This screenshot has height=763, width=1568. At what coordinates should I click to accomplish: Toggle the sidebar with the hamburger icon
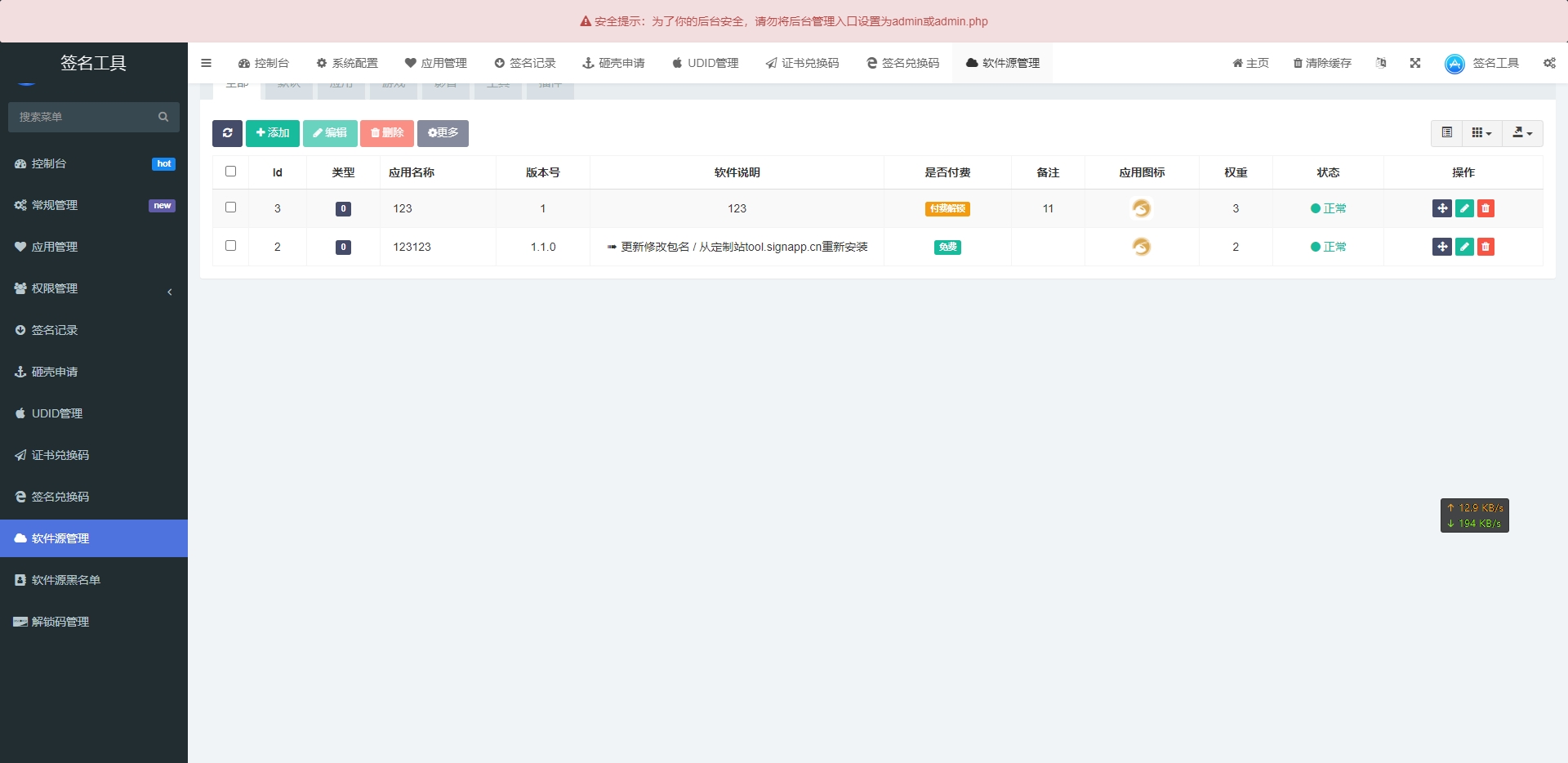coord(206,63)
